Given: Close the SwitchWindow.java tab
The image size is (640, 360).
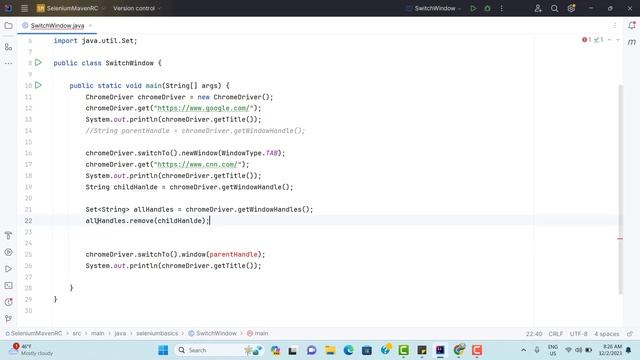Looking at the screenshot, I should click(90, 25).
